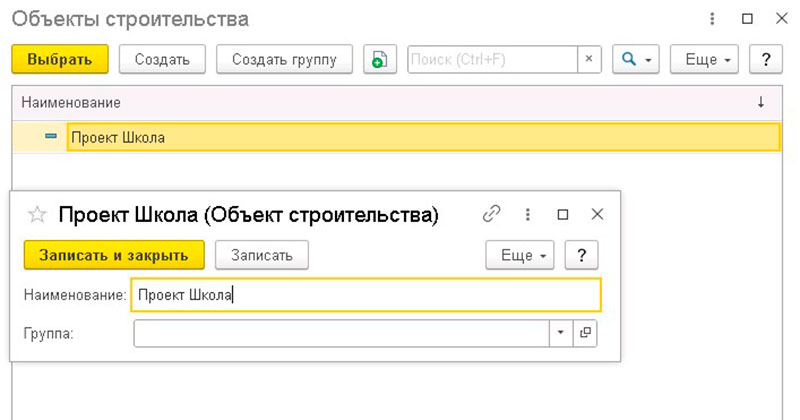Click the Создать button
Viewport: 800px width, 420px height.
click(x=162, y=59)
